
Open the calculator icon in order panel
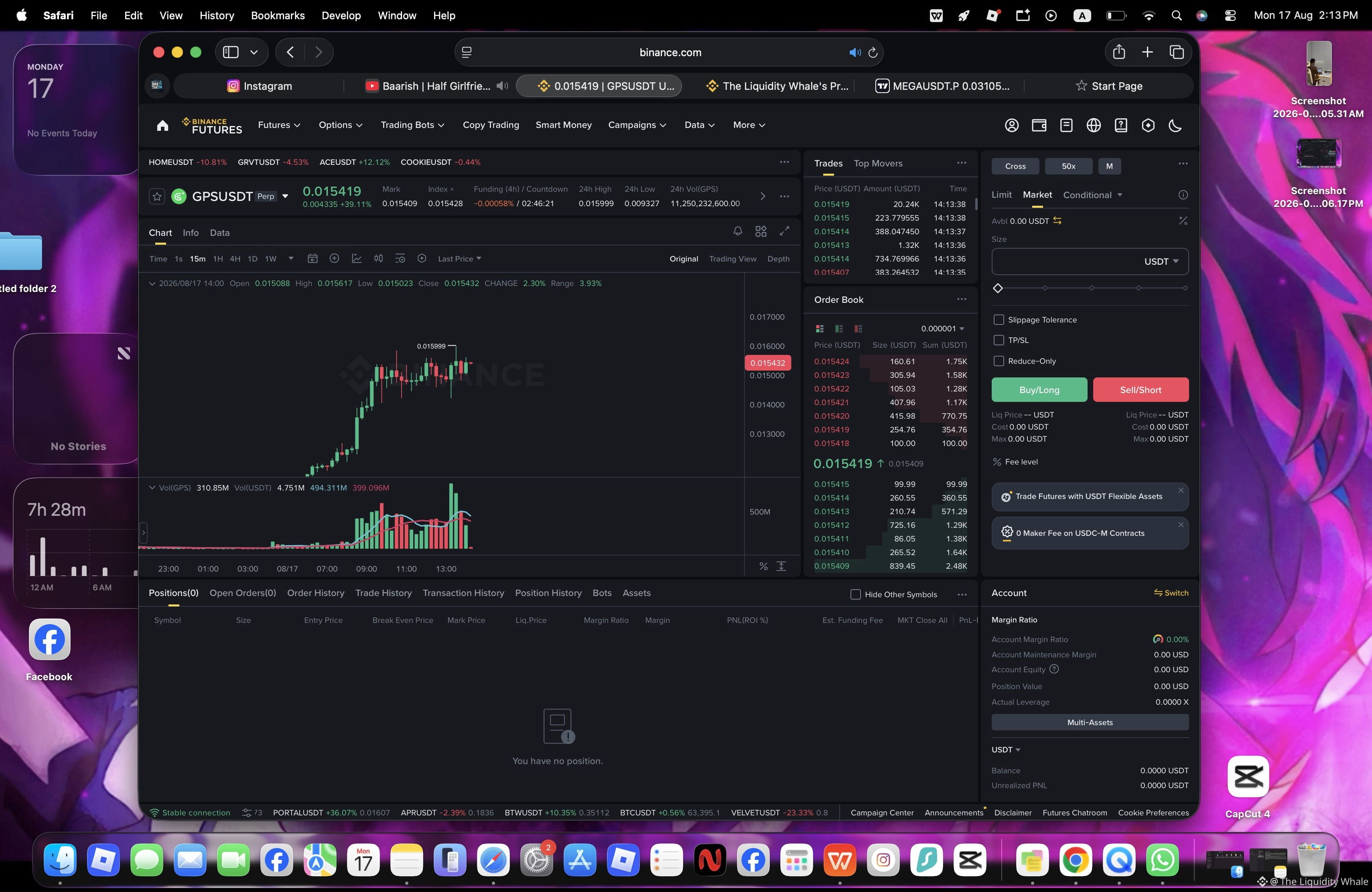click(1183, 221)
